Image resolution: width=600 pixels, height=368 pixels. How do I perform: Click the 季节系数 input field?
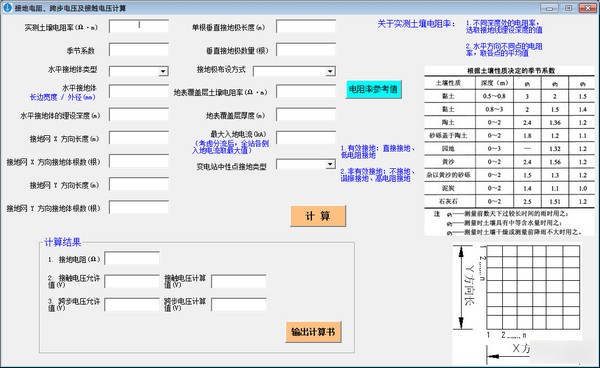[x=139, y=50]
